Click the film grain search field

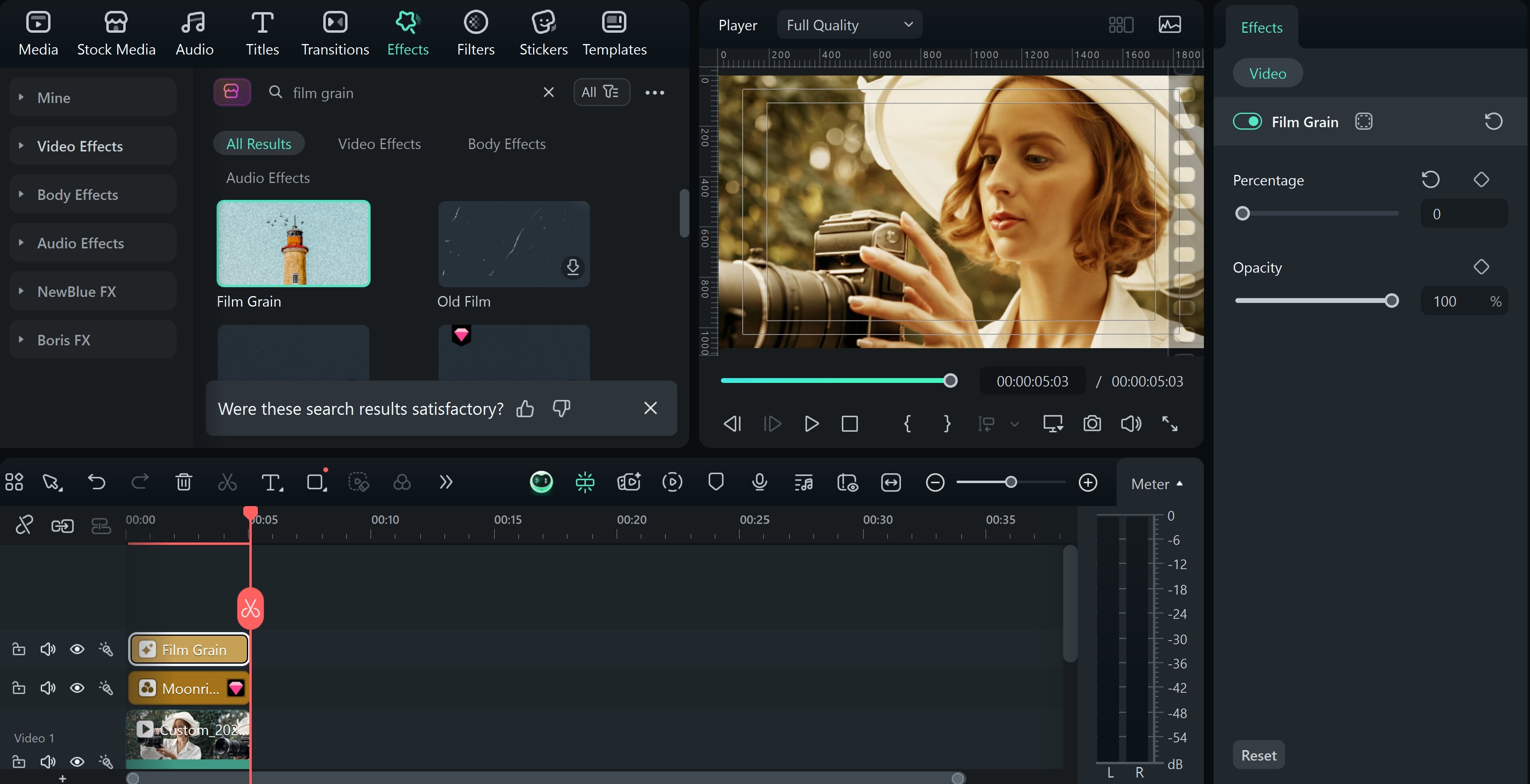tap(410, 92)
